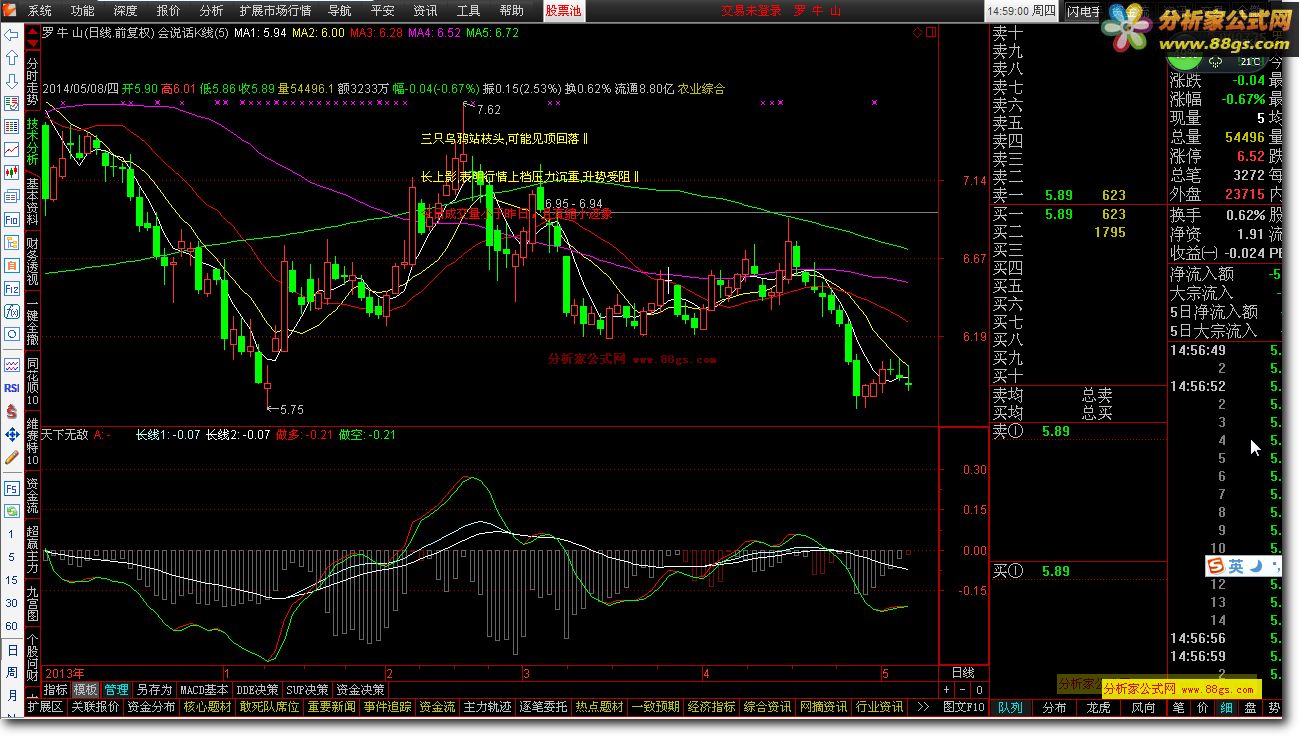This screenshot has height=737, width=1301.
Task: Select the 细 tab at bottom right
Action: (1226, 707)
